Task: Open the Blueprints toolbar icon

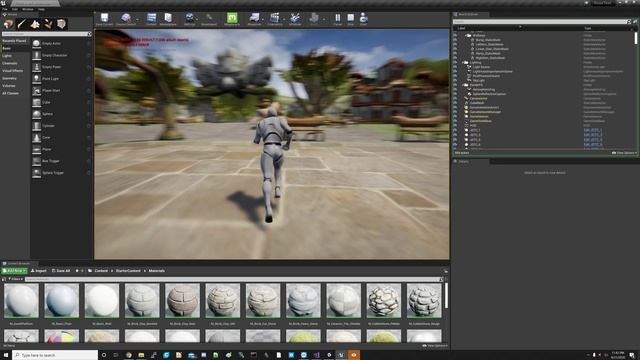Action: tap(254, 18)
